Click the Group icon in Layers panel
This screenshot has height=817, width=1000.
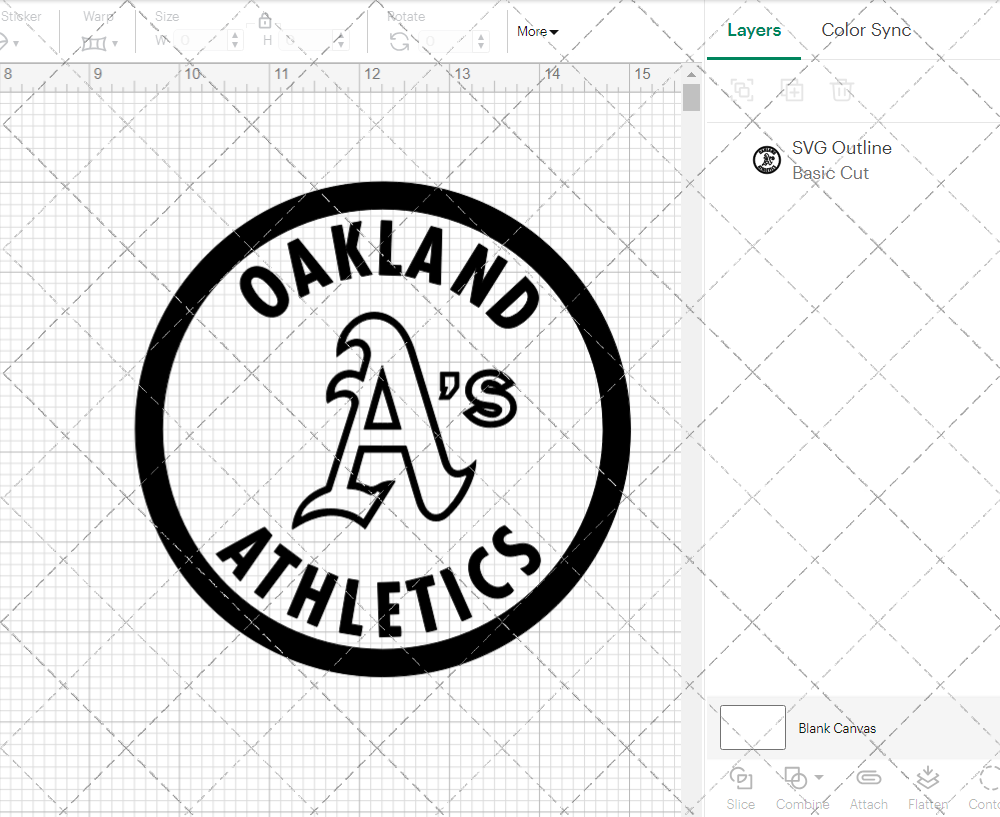coord(742,90)
